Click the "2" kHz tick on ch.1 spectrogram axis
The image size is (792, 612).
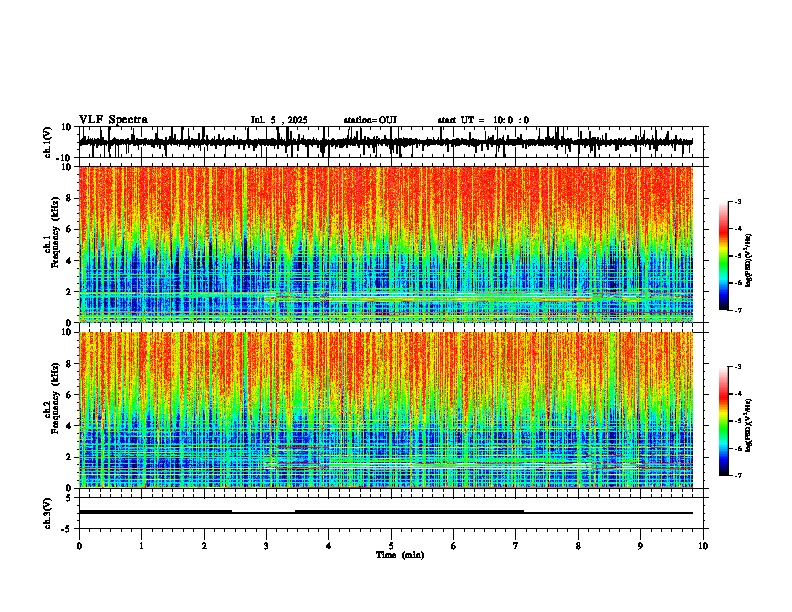[70, 291]
